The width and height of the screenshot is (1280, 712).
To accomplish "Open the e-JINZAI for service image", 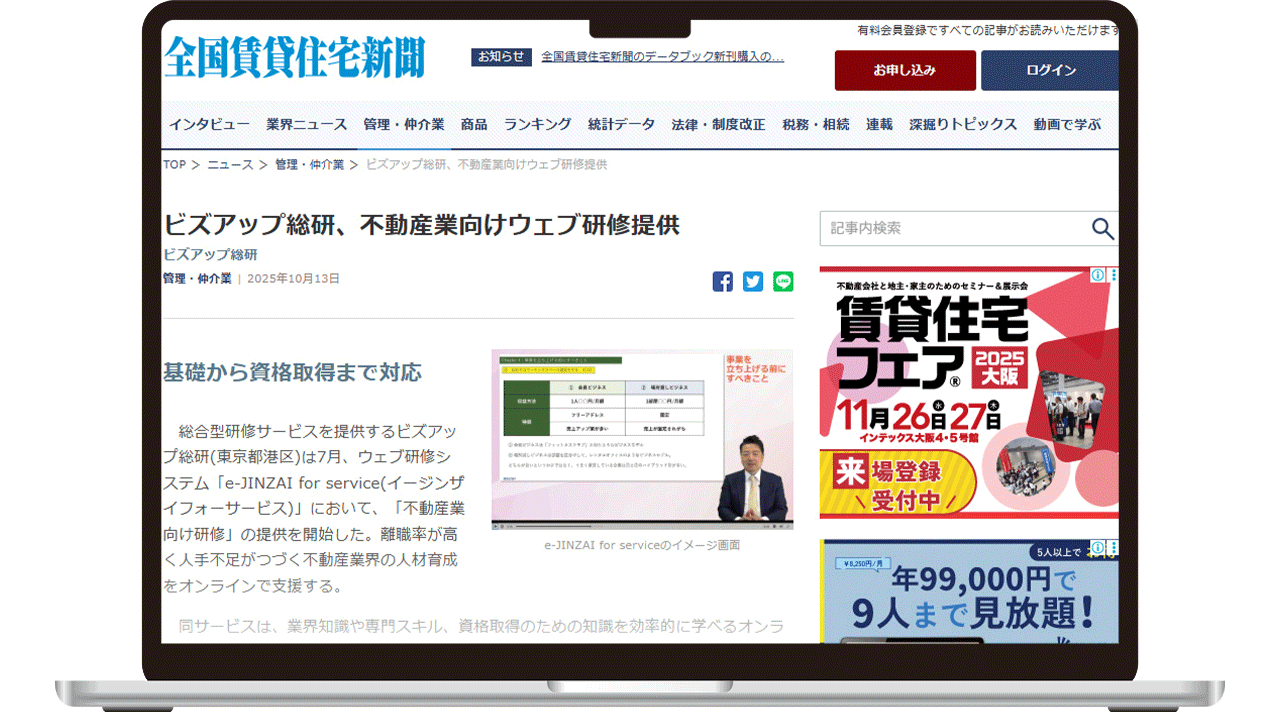I will [x=642, y=439].
